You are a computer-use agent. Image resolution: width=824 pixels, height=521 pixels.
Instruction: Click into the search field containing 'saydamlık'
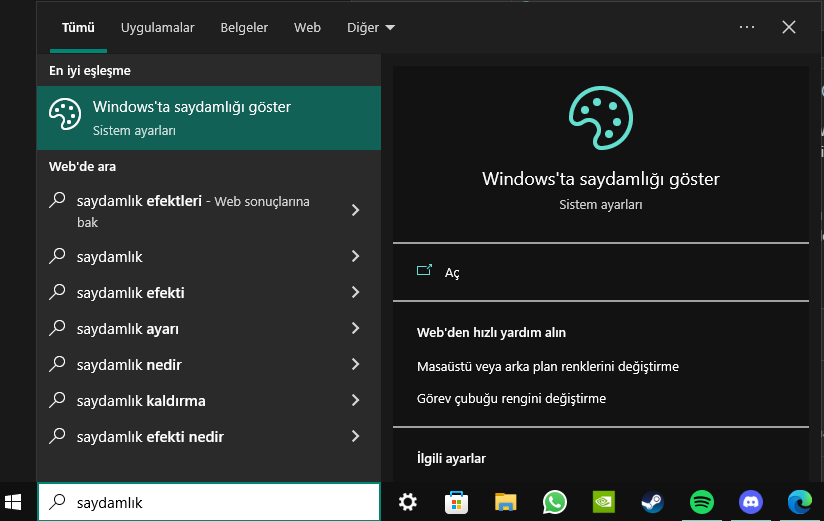click(209, 502)
